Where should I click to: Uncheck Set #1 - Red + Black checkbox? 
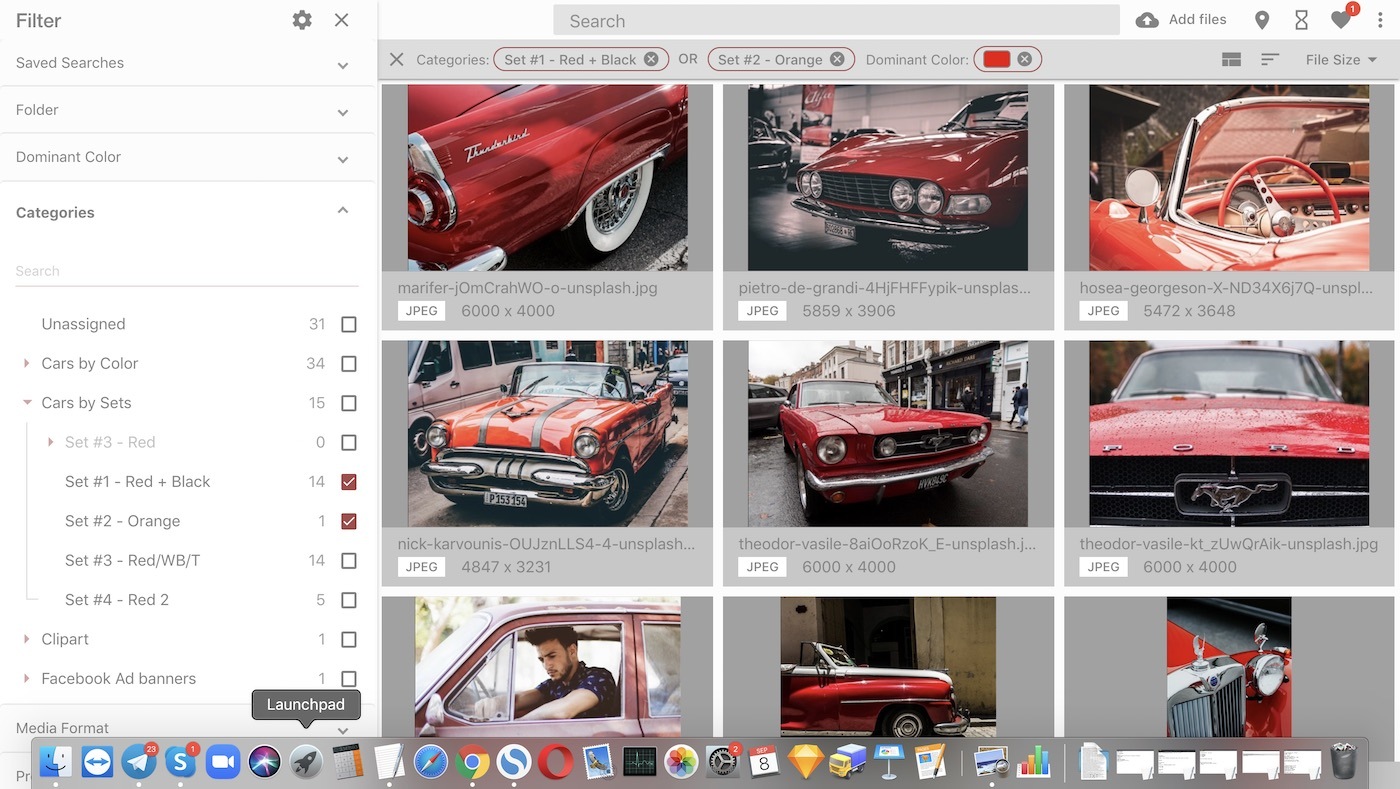pyautogui.click(x=349, y=482)
